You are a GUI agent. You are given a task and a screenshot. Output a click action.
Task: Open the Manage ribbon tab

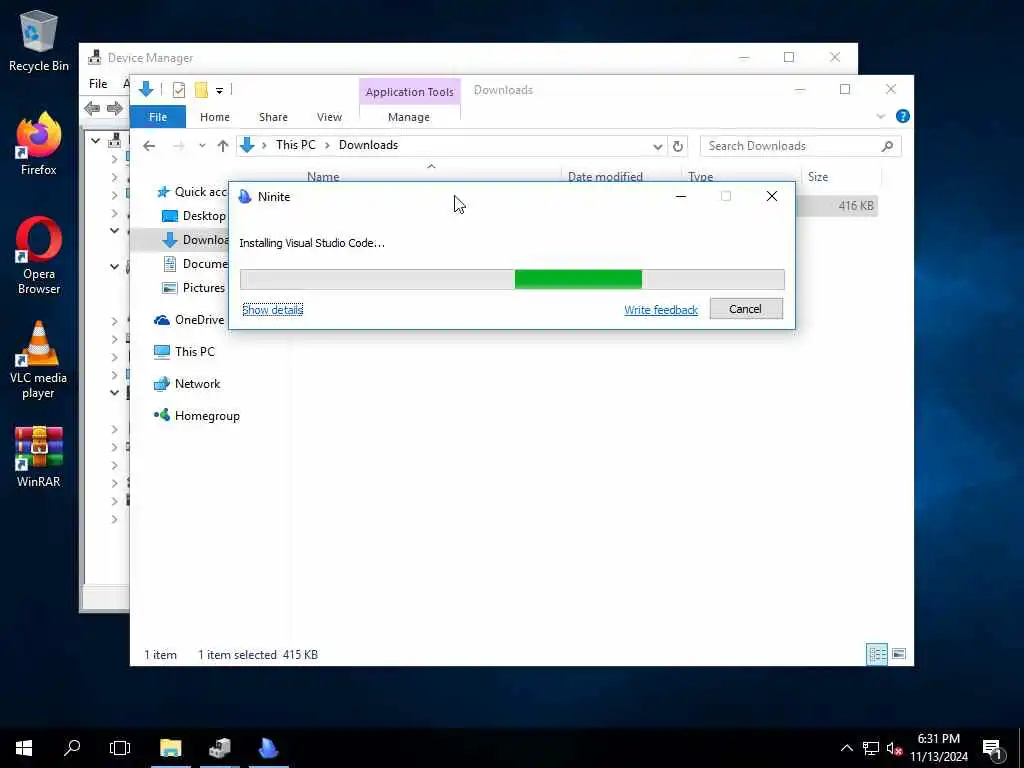[x=409, y=117]
